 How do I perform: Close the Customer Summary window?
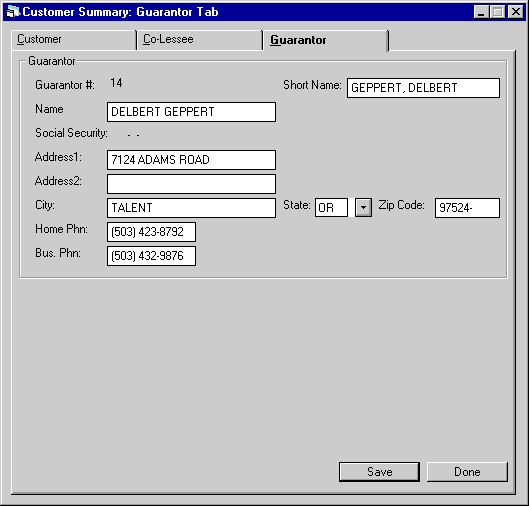coord(516,12)
